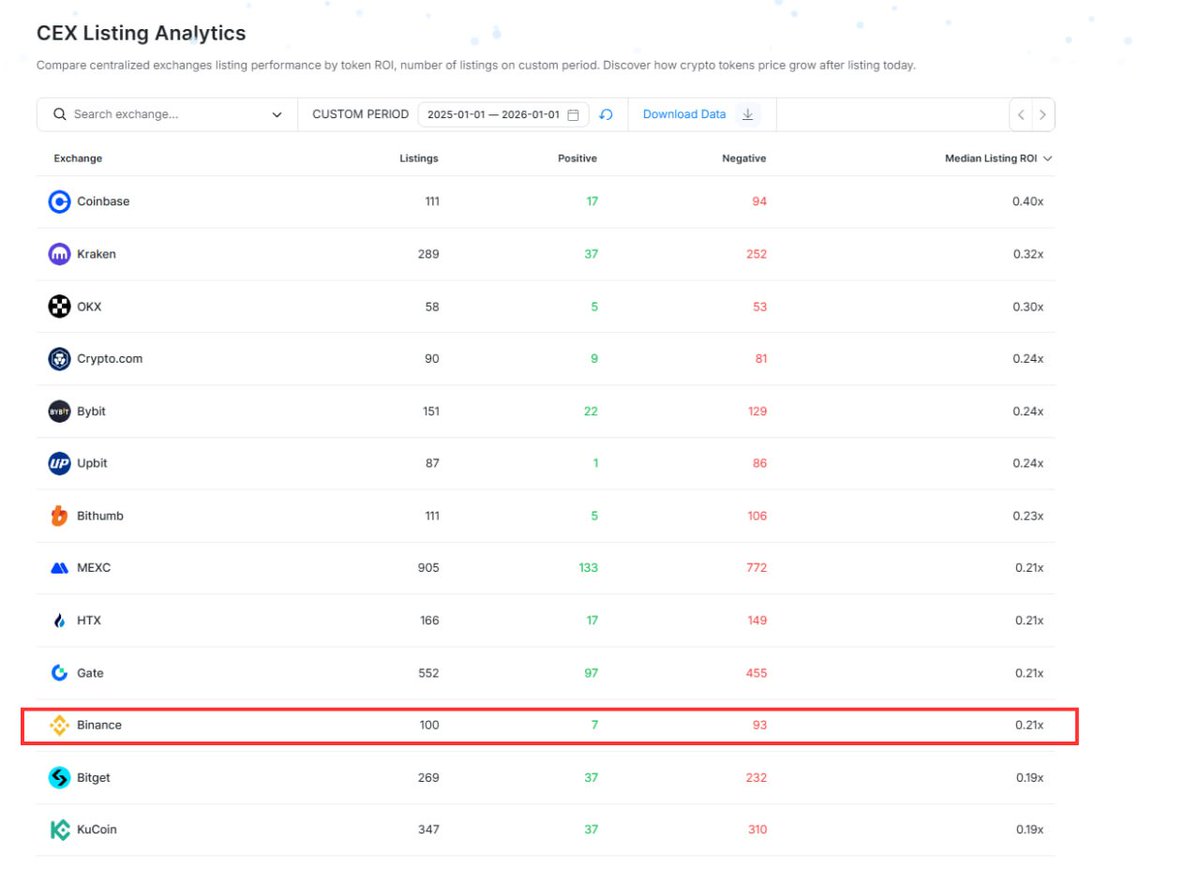Click MEXC's 772 negative value
Image resolution: width=1200 pixels, height=869 pixels.
tap(756, 568)
